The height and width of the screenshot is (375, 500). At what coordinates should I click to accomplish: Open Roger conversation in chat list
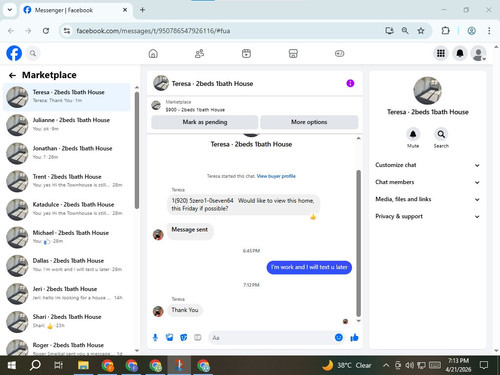point(66,346)
